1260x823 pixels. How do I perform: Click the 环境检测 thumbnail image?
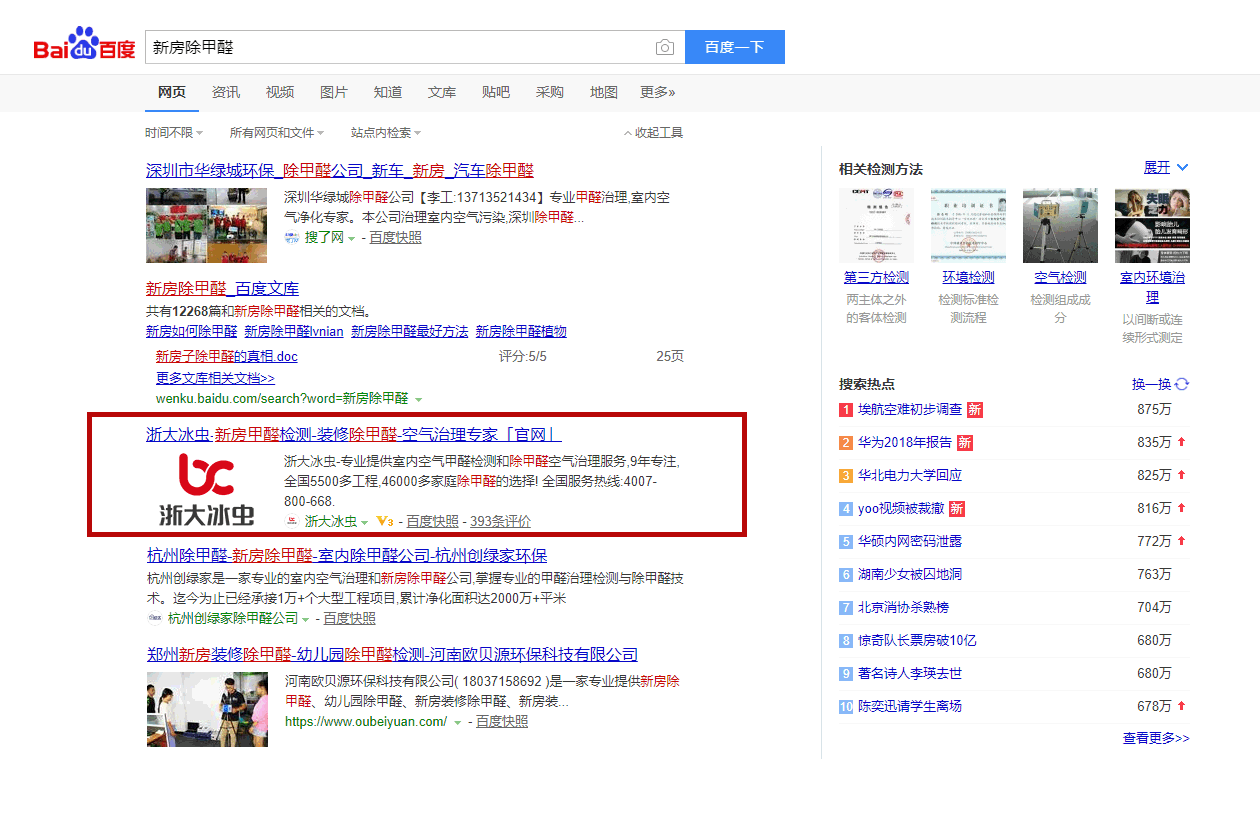pos(968,226)
